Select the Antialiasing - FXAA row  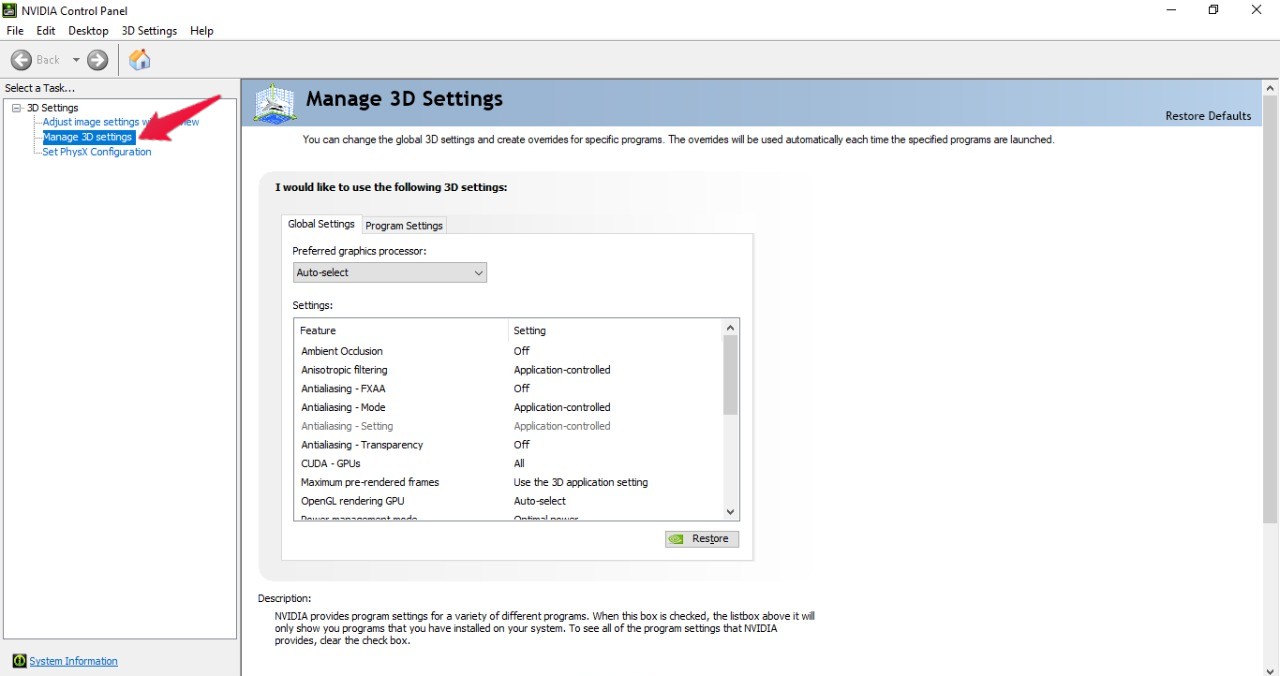pos(508,388)
